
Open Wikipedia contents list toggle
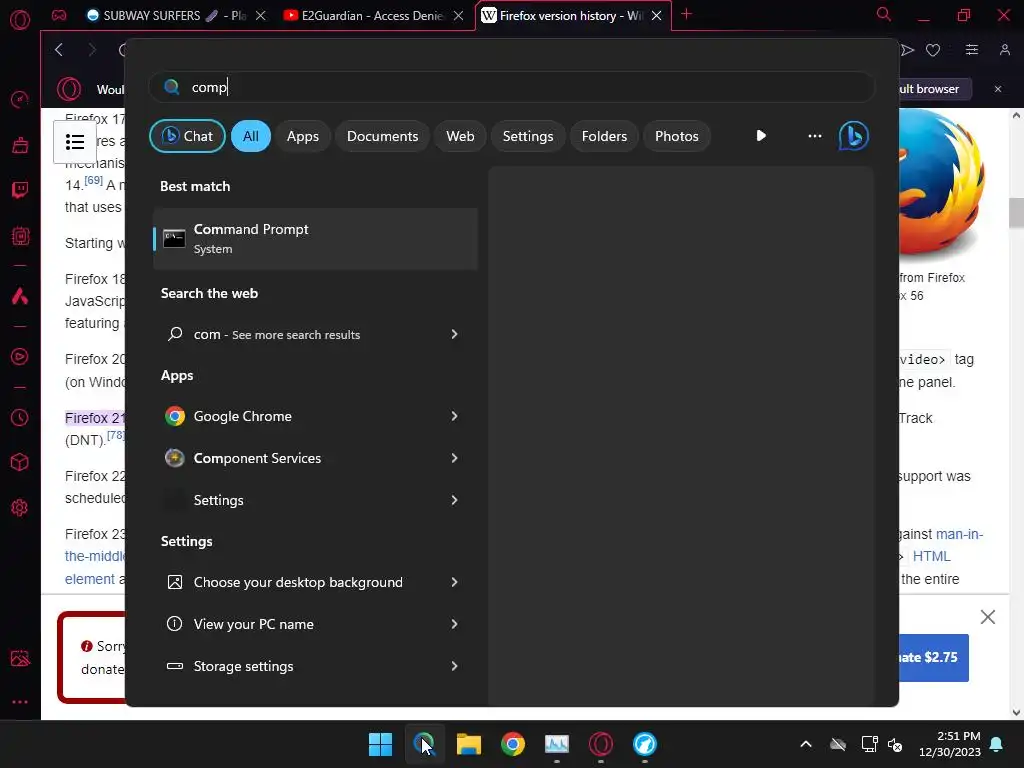click(75, 142)
